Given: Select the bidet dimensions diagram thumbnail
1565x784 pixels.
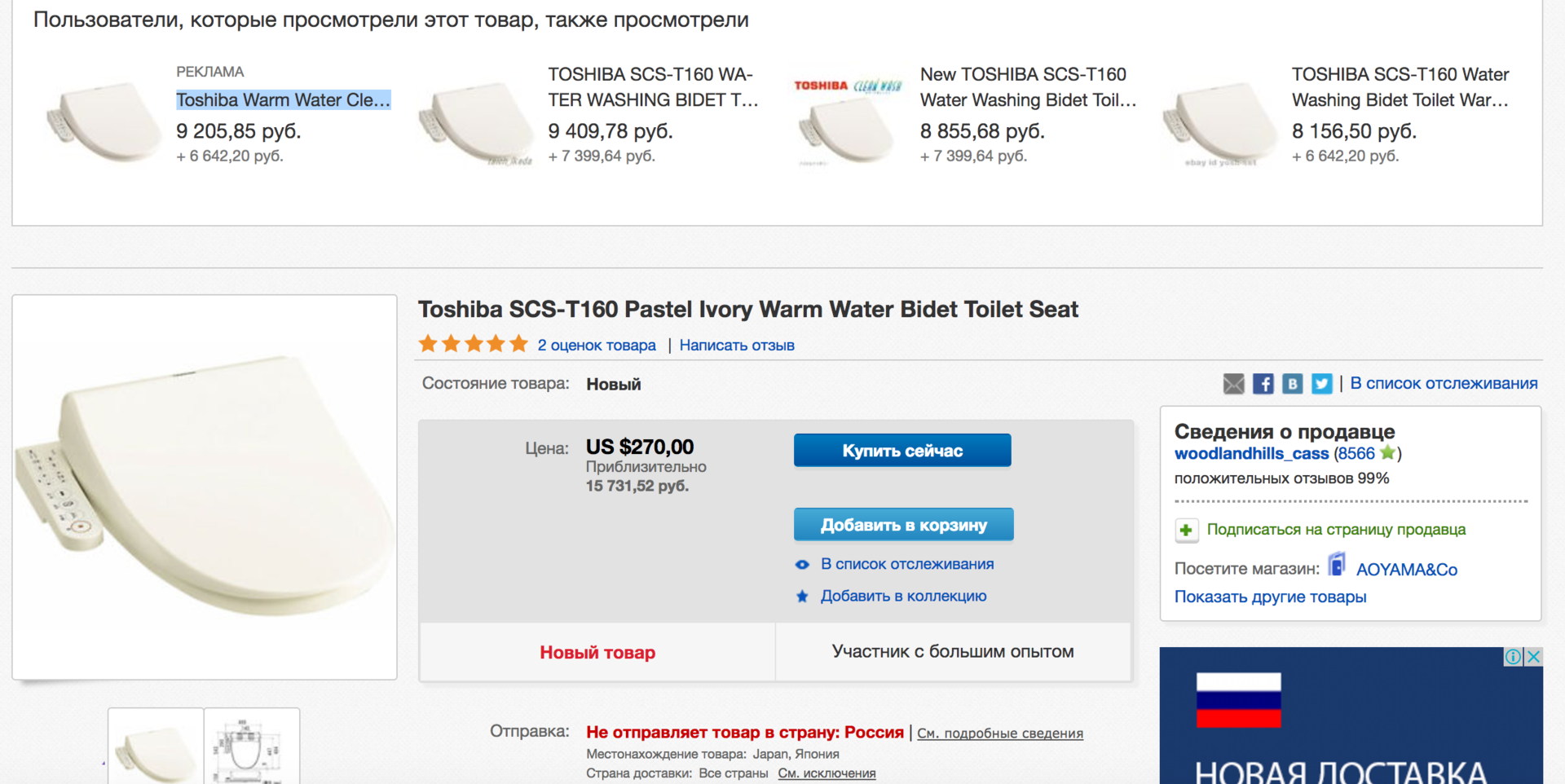Looking at the screenshot, I should click(252, 747).
